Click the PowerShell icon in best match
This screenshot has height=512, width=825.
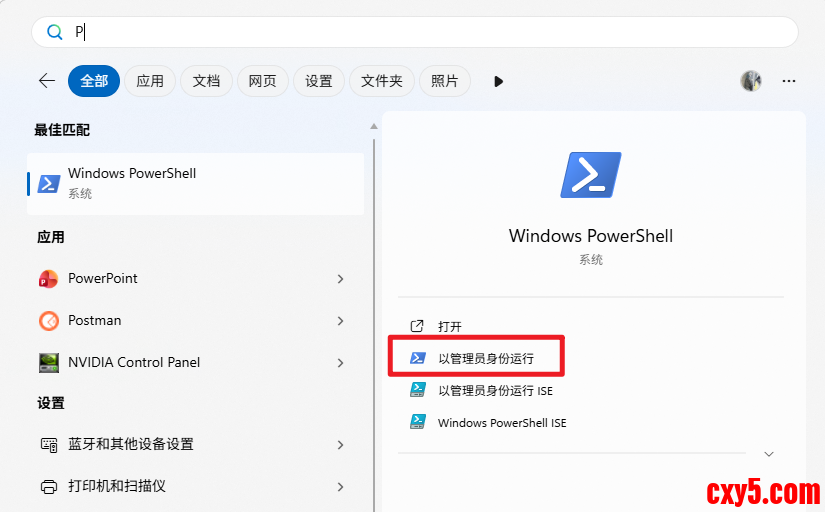[x=49, y=184]
